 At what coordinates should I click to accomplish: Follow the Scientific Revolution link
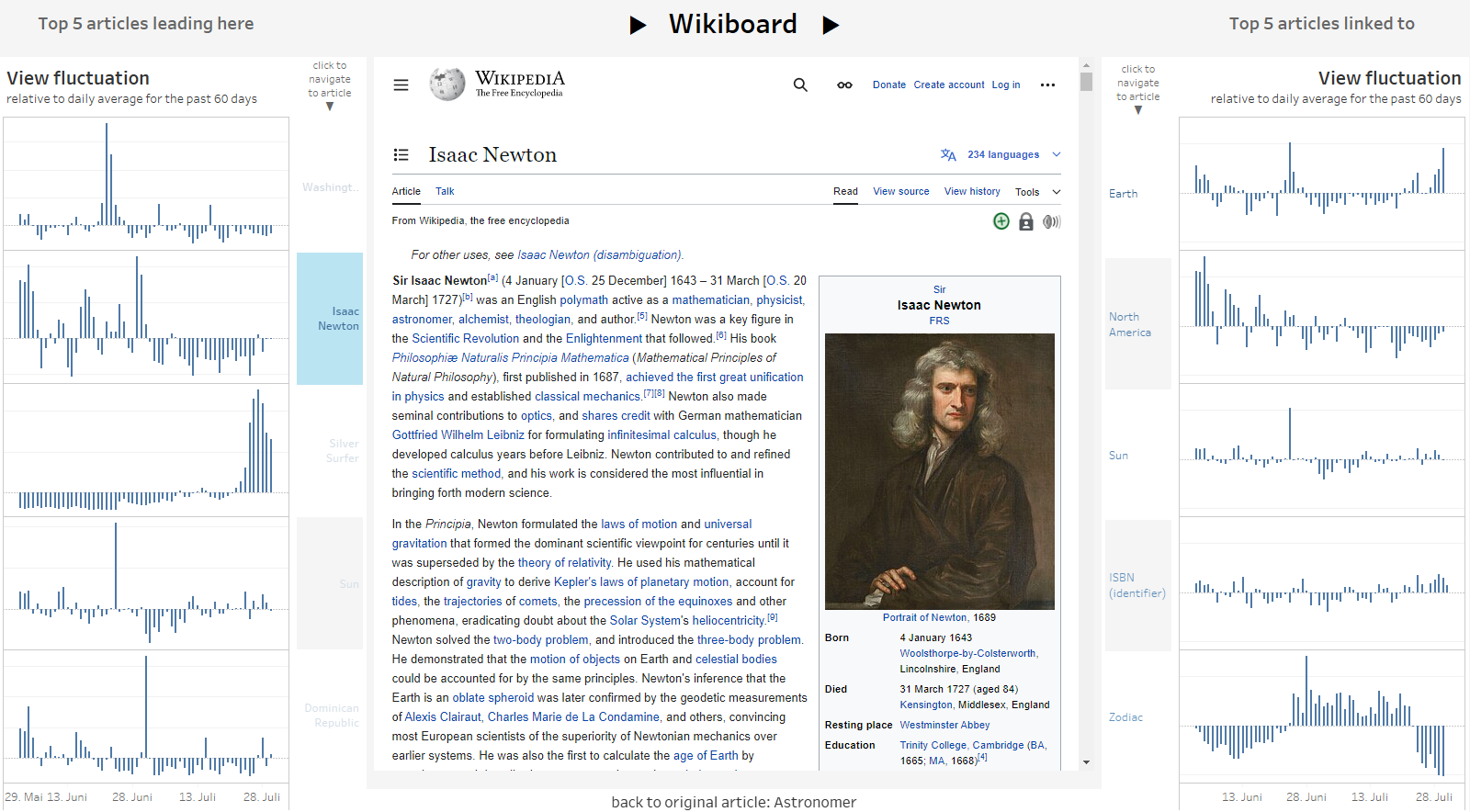click(x=466, y=339)
